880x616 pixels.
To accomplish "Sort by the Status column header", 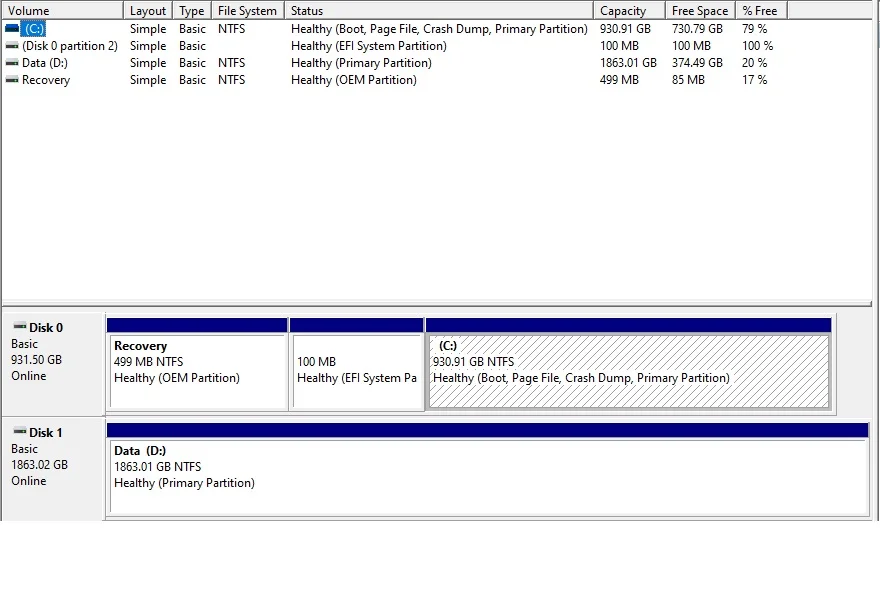I will pos(439,11).
